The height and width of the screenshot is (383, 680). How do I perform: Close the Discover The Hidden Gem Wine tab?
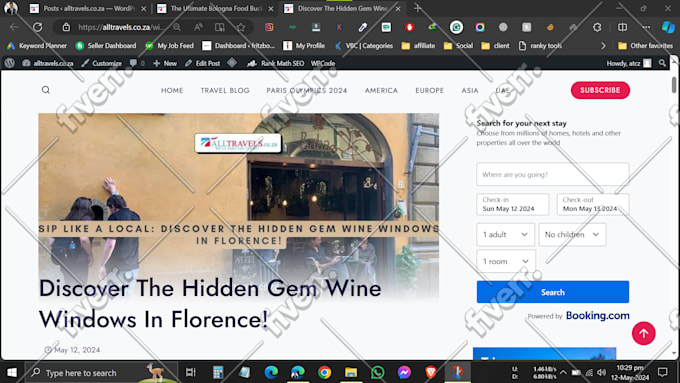pos(398,8)
